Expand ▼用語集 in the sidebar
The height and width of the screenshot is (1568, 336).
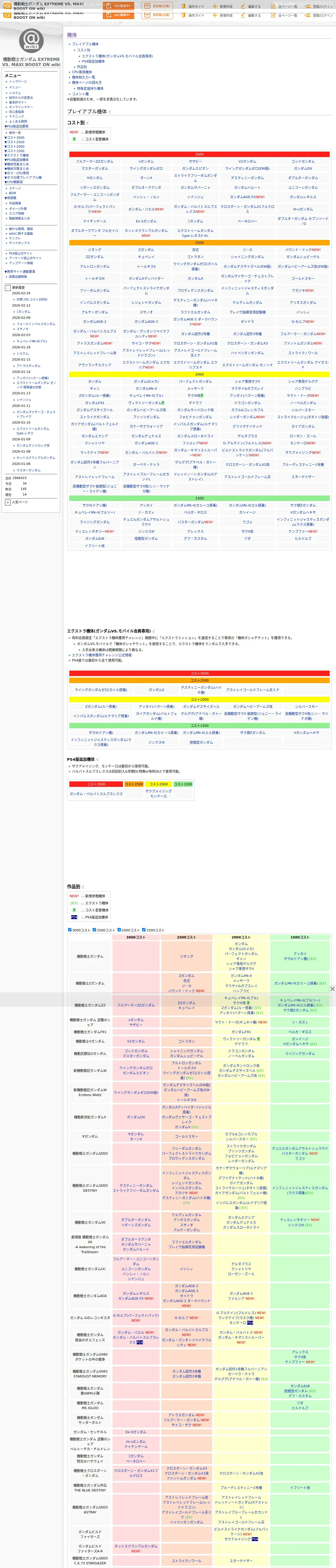click(x=10, y=198)
